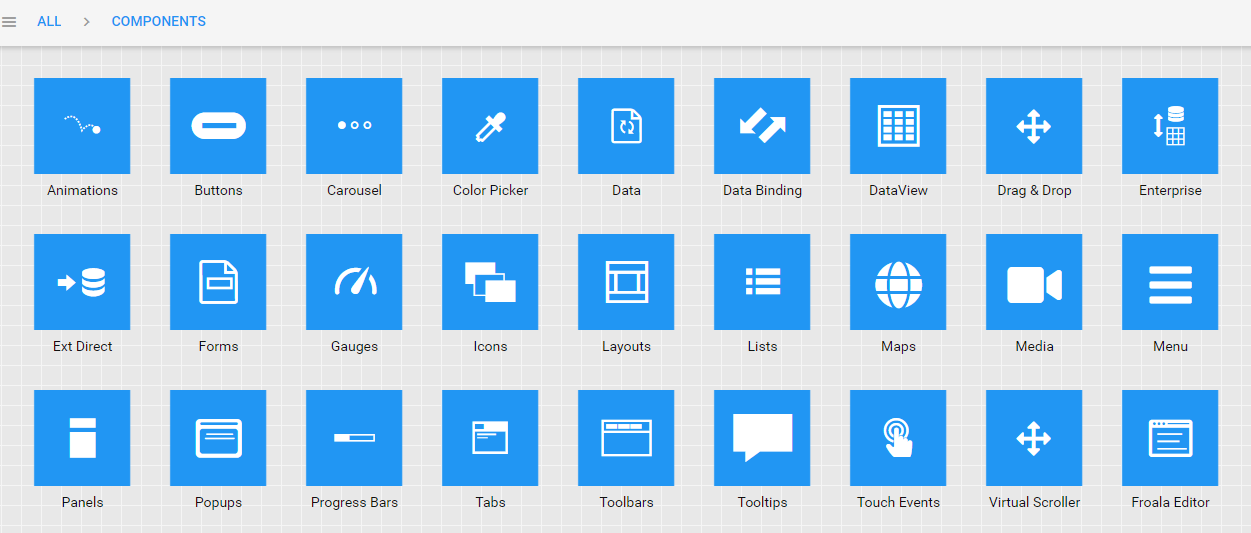Open the Tabs tile
Screen dimensions: 1251x533
tap(490, 438)
